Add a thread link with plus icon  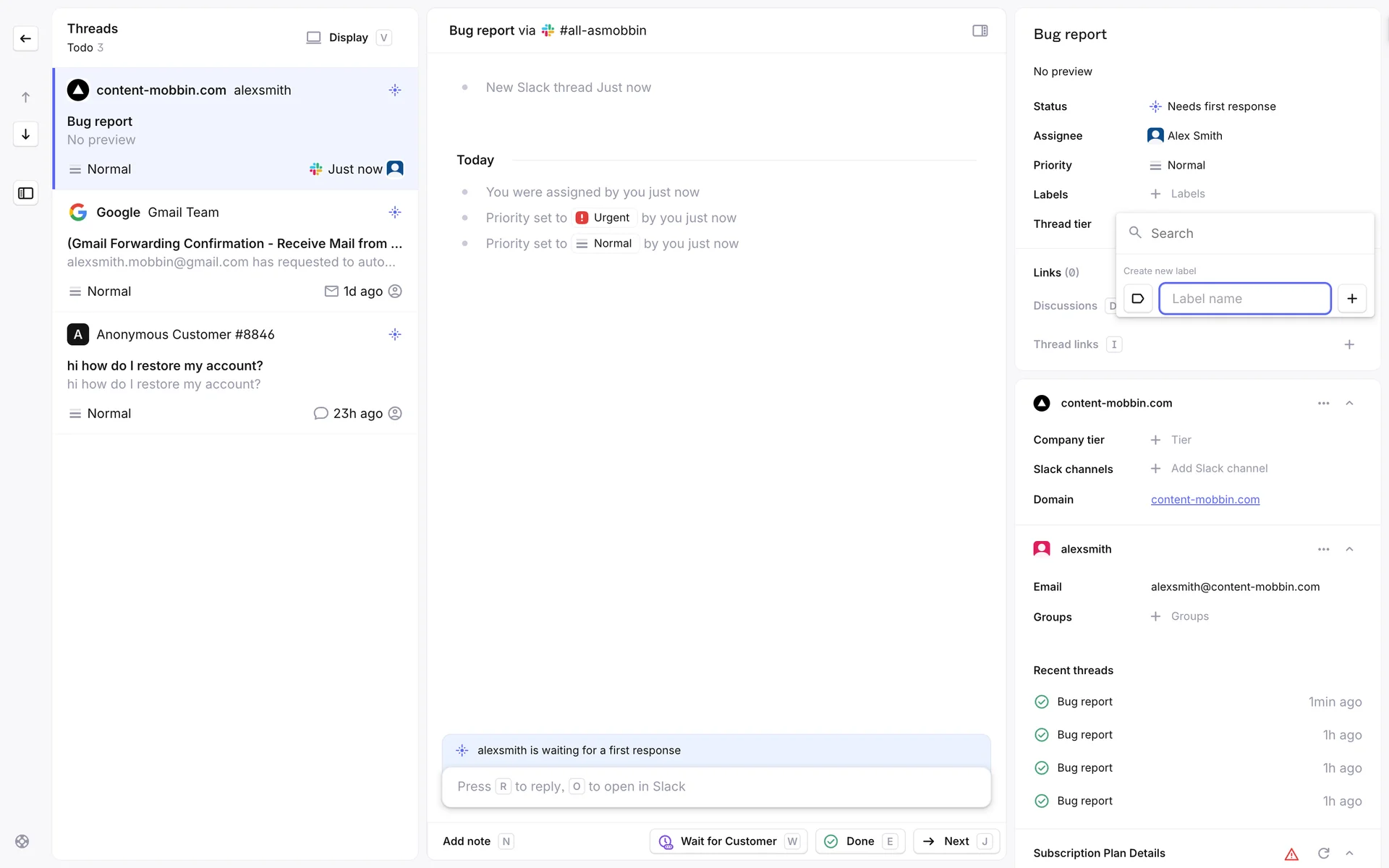pyautogui.click(x=1349, y=345)
